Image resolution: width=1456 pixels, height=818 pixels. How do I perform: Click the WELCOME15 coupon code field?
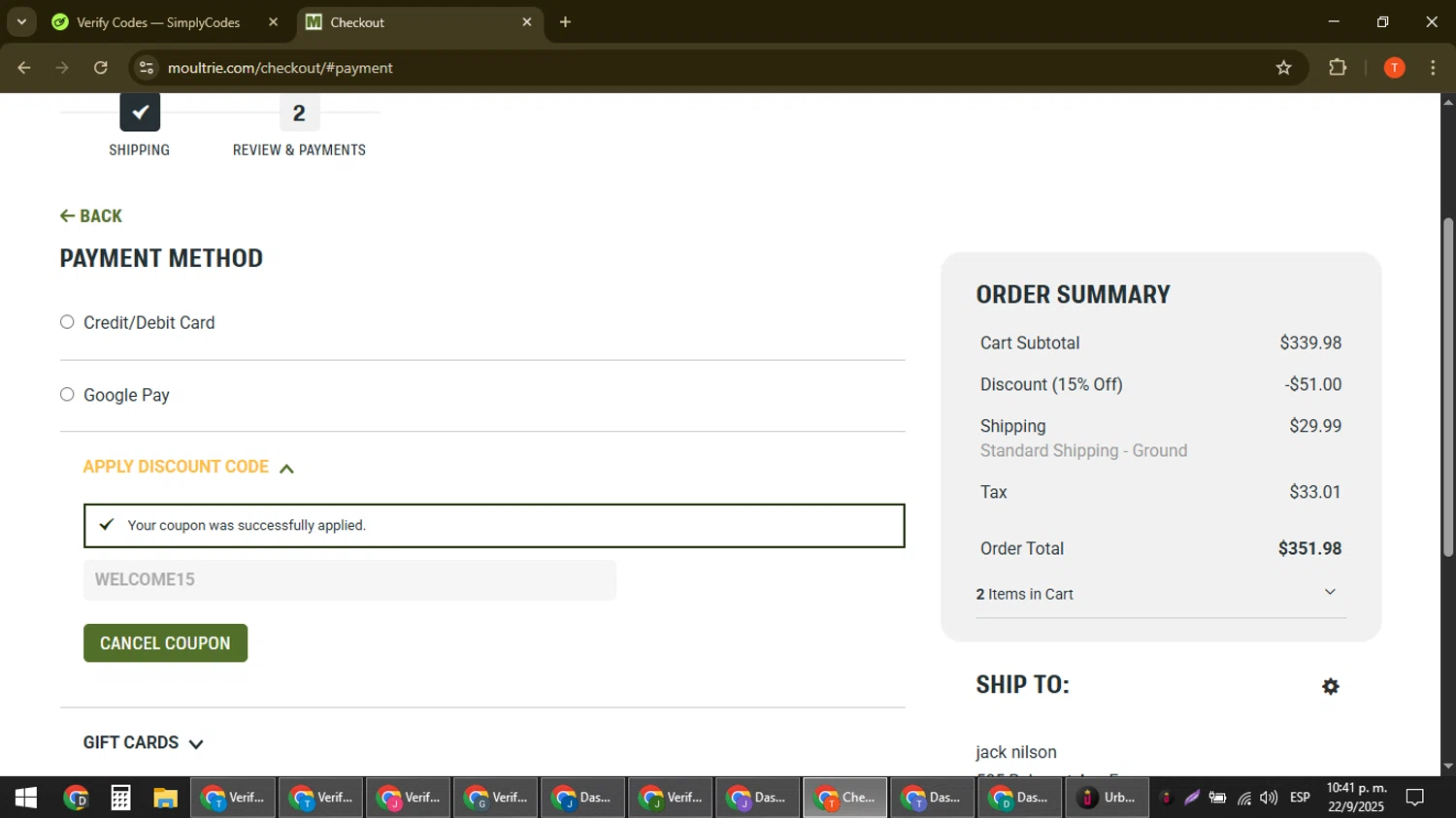349,580
